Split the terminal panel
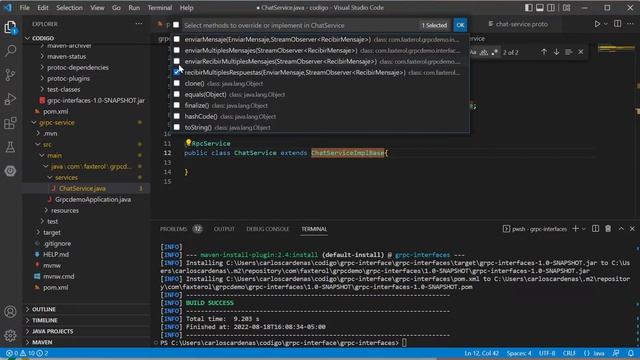The width and height of the screenshot is (640, 360). click(596, 229)
